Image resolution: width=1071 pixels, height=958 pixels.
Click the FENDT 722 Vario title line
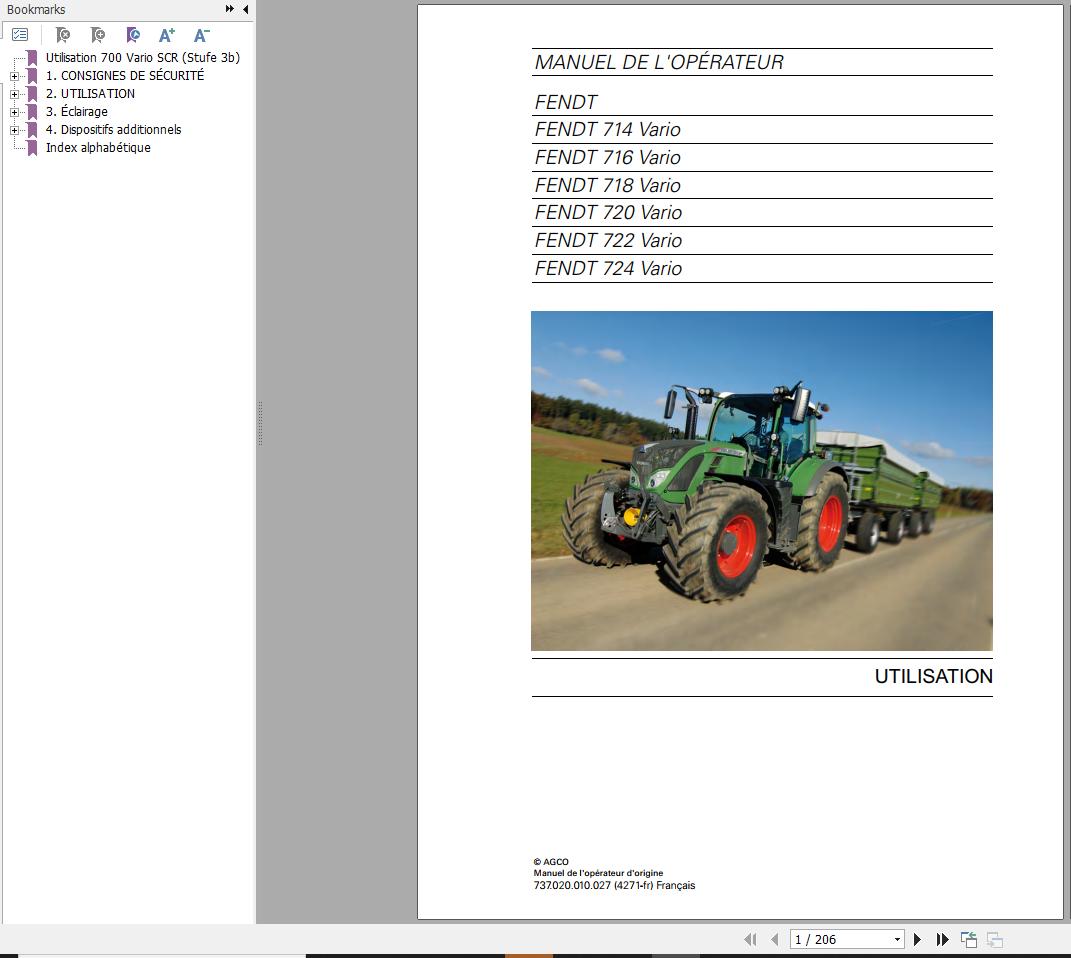click(x=608, y=241)
